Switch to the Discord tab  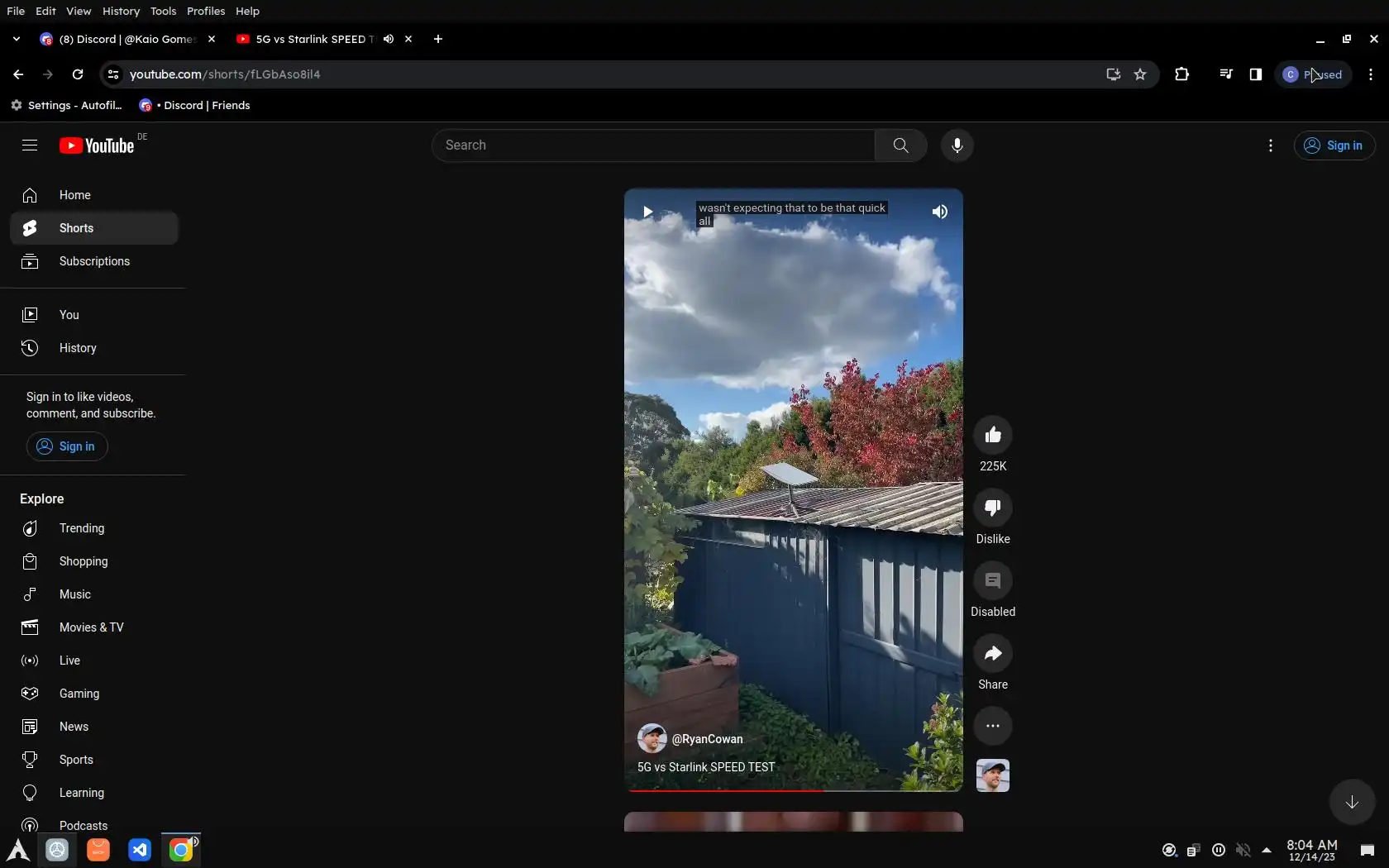[x=126, y=39]
